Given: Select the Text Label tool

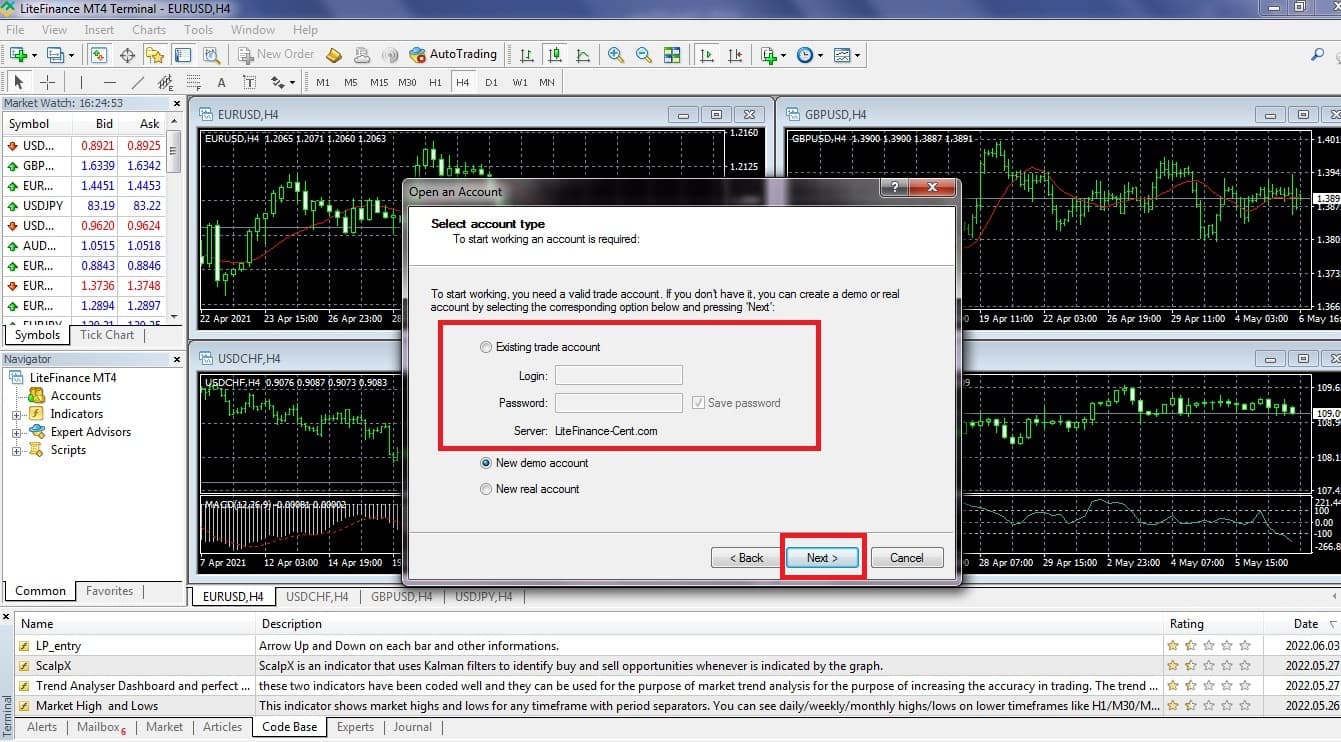Looking at the screenshot, I should click(x=249, y=82).
